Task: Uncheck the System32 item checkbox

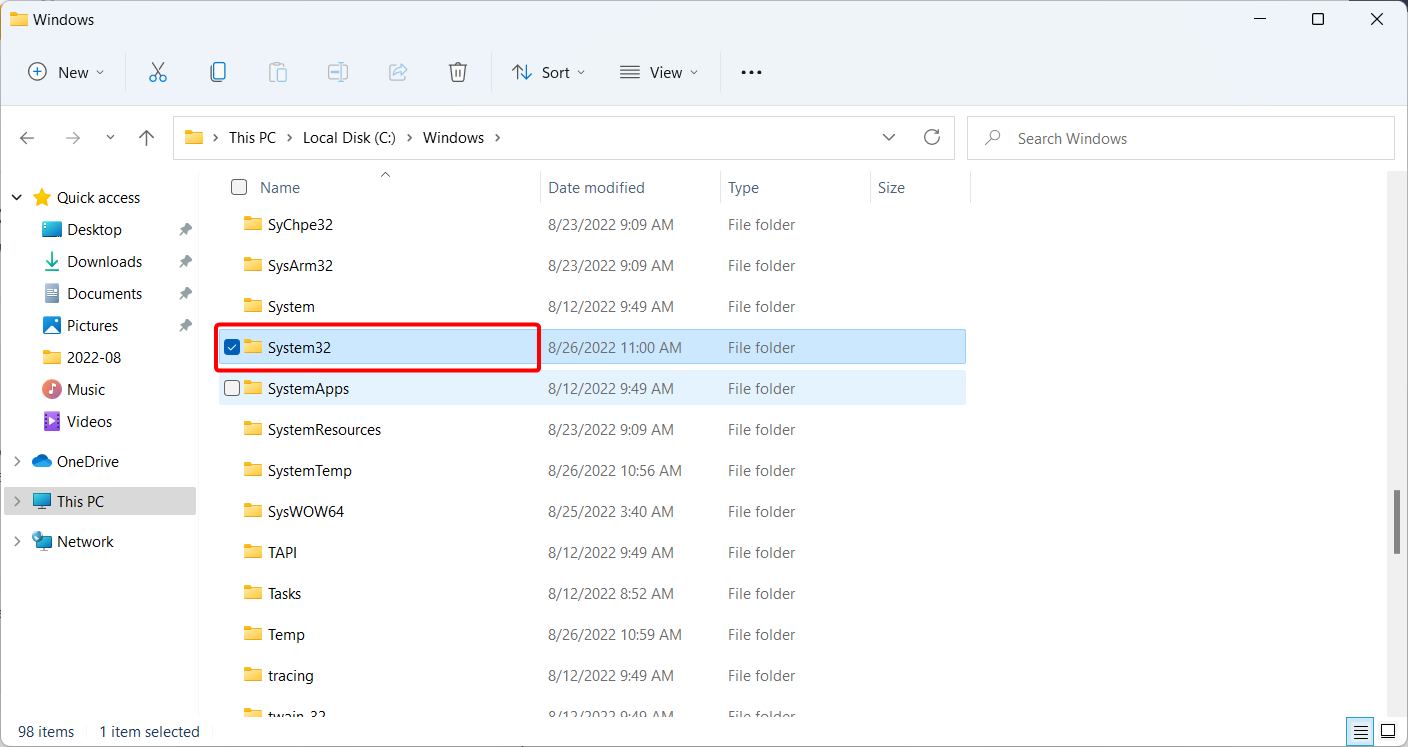Action: [232, 347]
